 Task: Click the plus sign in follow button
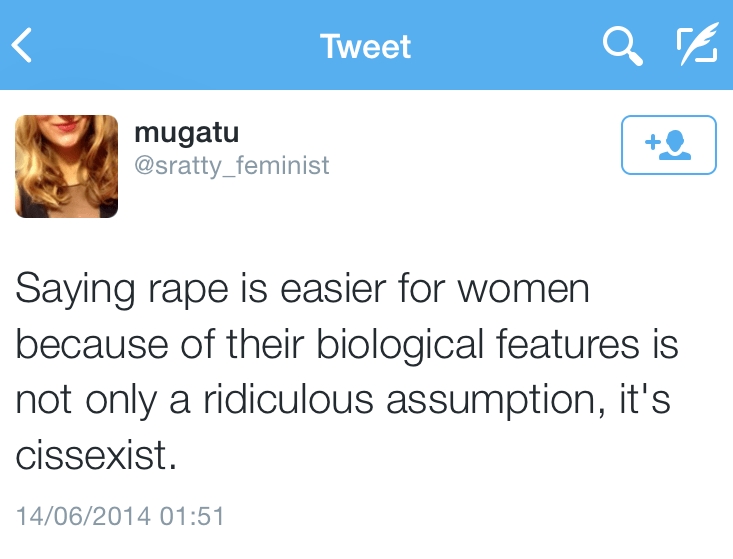653,143
